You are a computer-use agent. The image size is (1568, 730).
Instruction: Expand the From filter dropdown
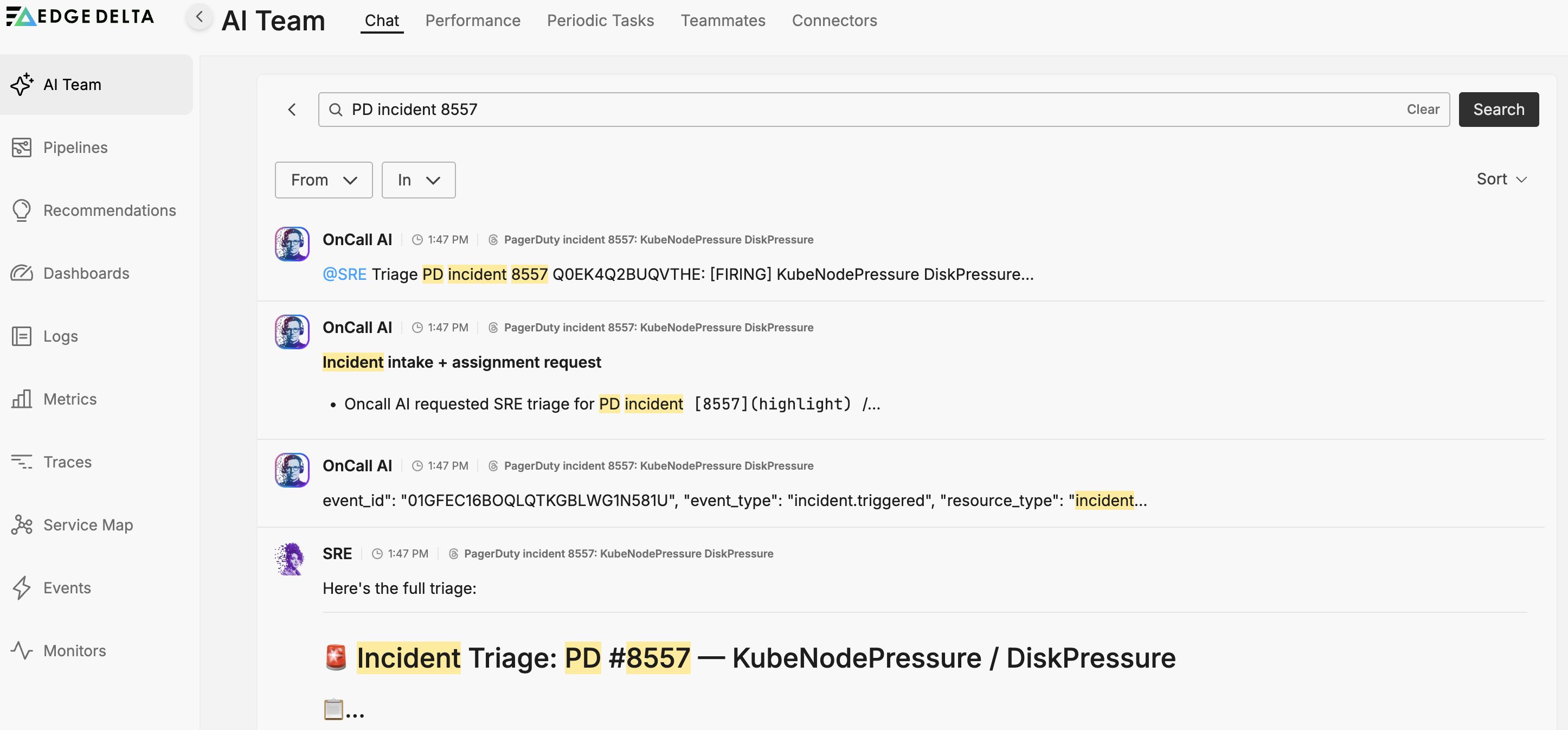[323, 180]
